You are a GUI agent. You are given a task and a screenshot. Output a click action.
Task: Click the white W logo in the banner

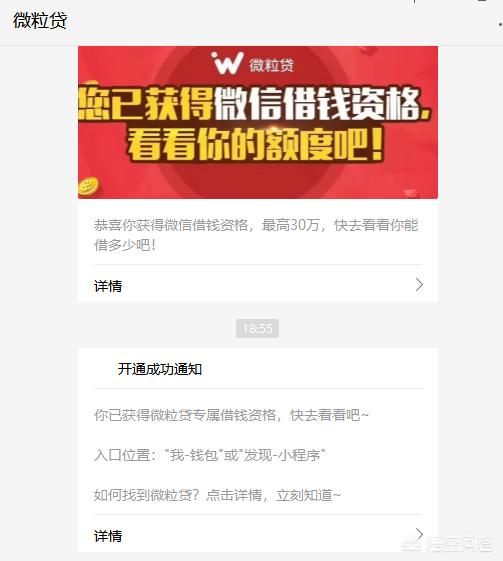coord(228,63)
